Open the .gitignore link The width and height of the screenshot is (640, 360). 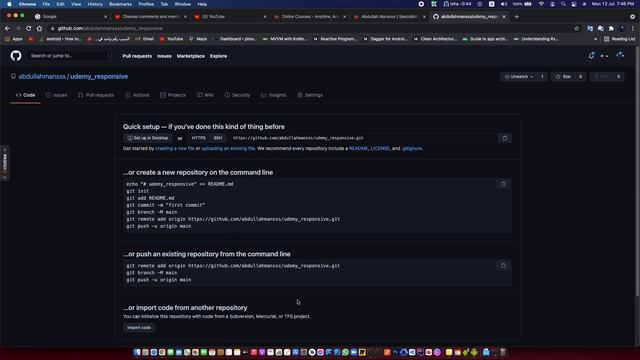(412, 149)
